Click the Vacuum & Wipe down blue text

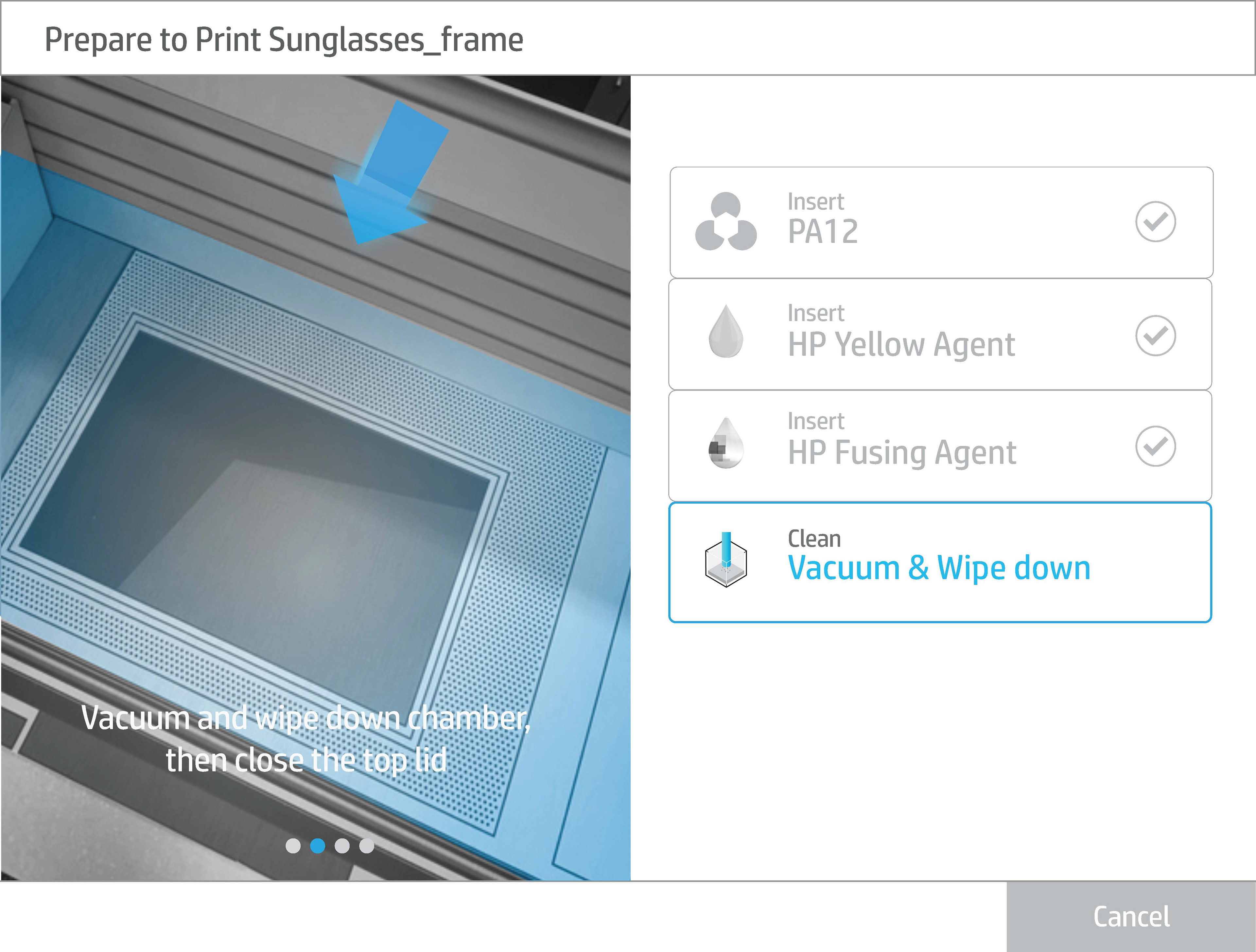pyautogui.click(x=939, y=568)
